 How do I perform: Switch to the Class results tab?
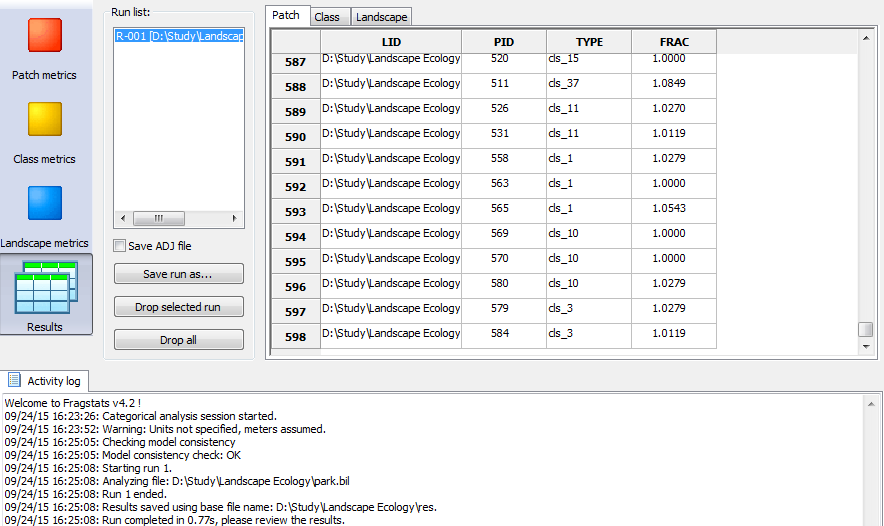(328, 17)
